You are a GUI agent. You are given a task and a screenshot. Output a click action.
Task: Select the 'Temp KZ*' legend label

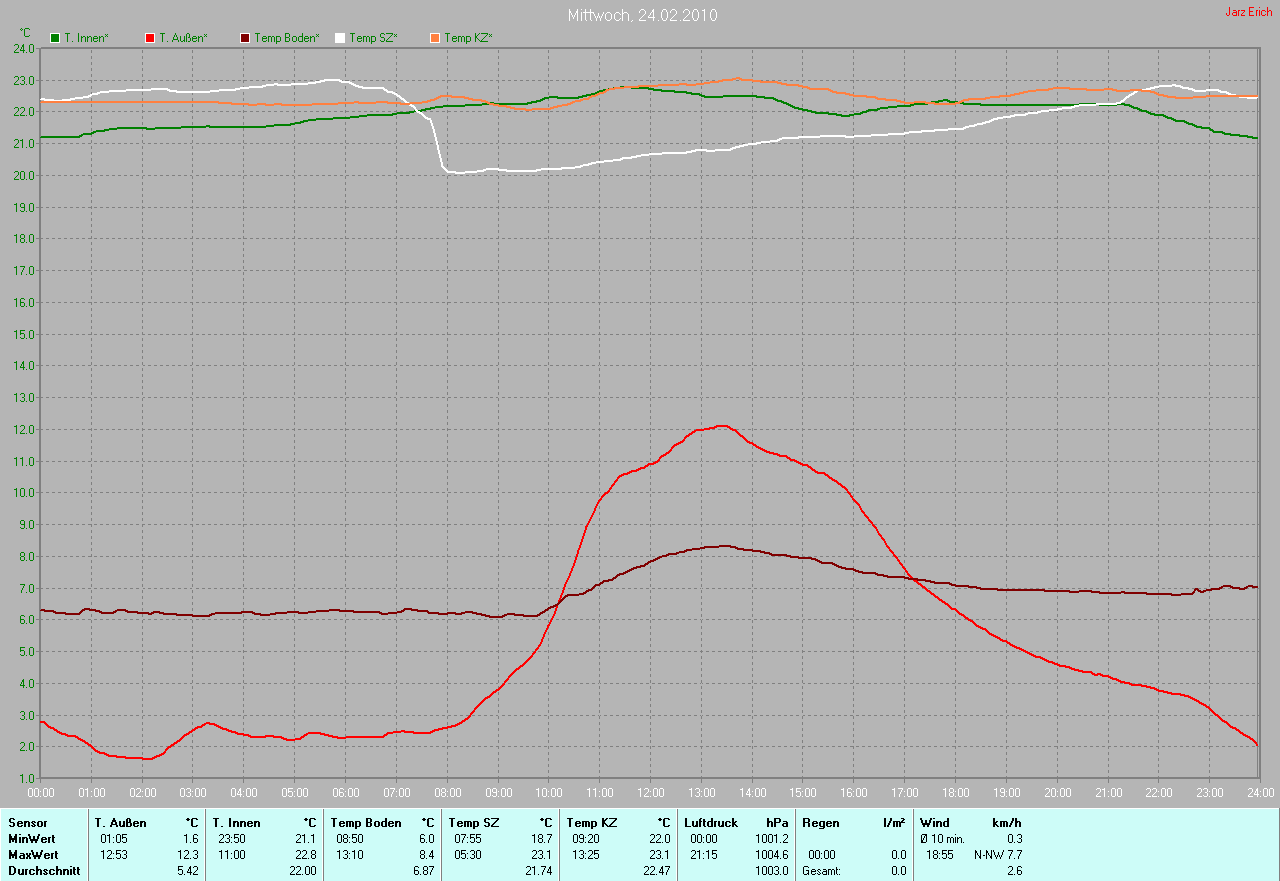click(468, 38)
